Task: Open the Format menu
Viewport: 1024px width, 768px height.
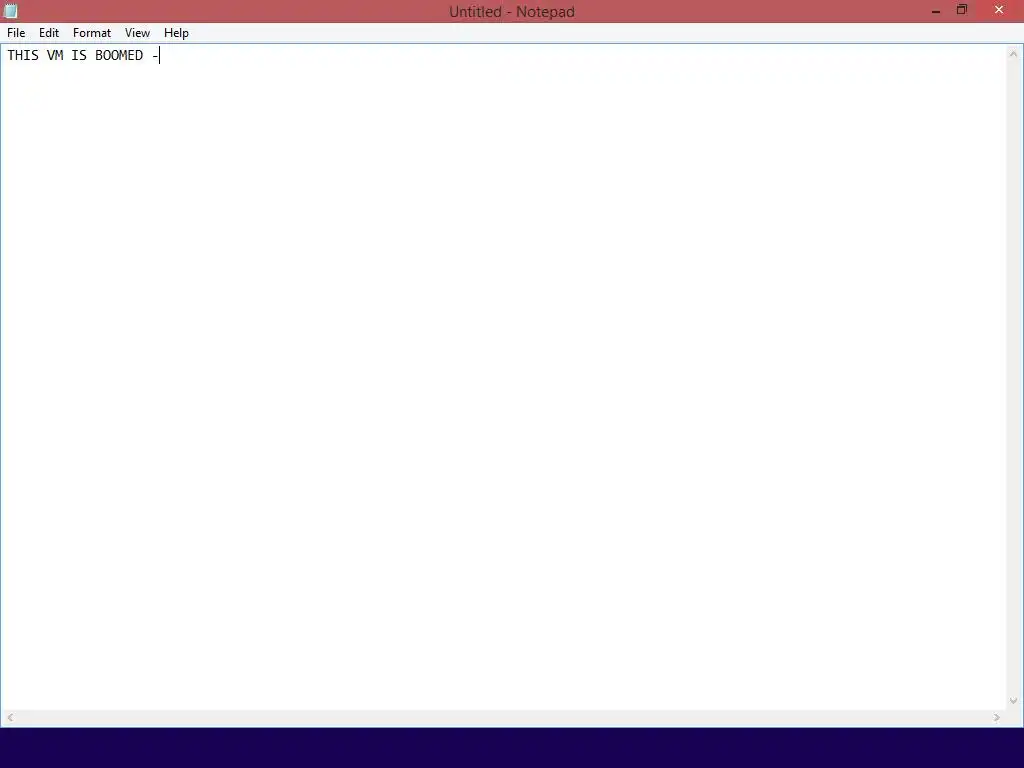Action: pos(92,33)
